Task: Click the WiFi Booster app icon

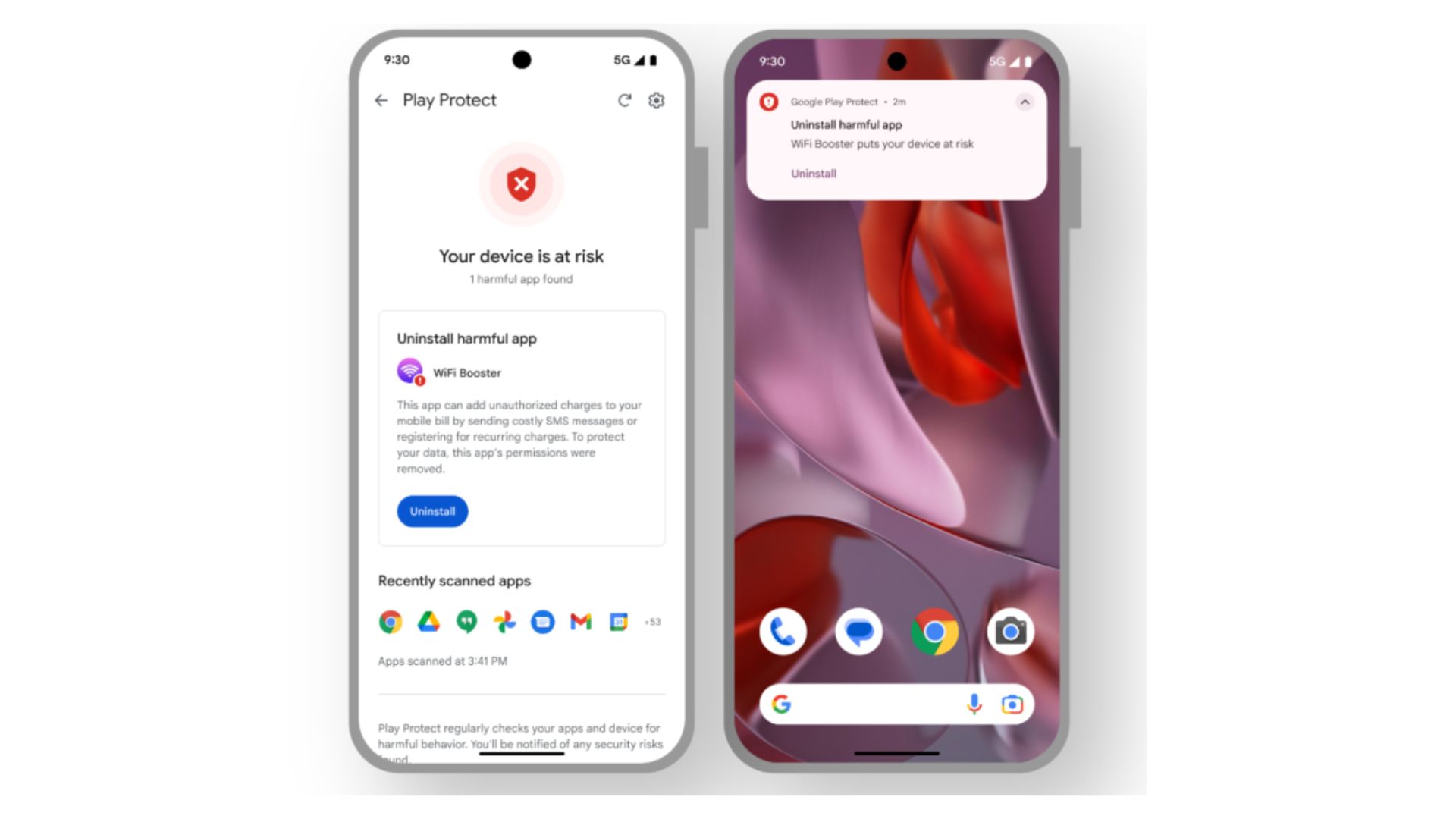Action: (409, 371)
